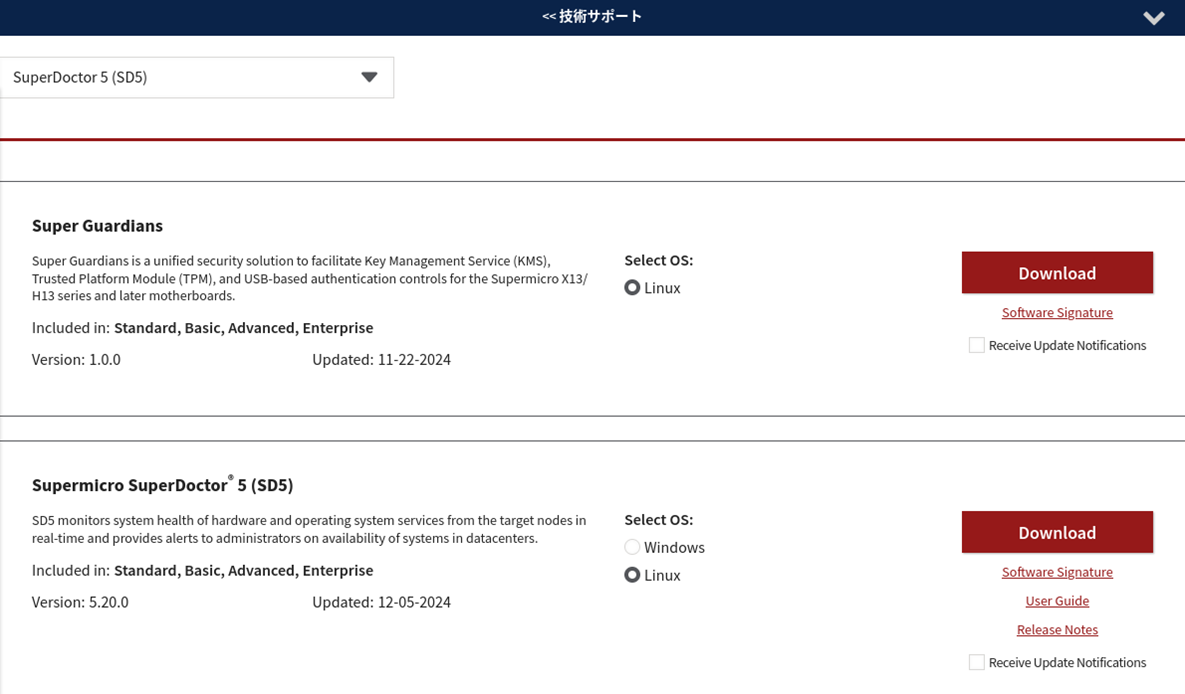The image size is (1185, 694).
Task: Click the Super Guardians 'Included in' line
Action: click(203, 328)
